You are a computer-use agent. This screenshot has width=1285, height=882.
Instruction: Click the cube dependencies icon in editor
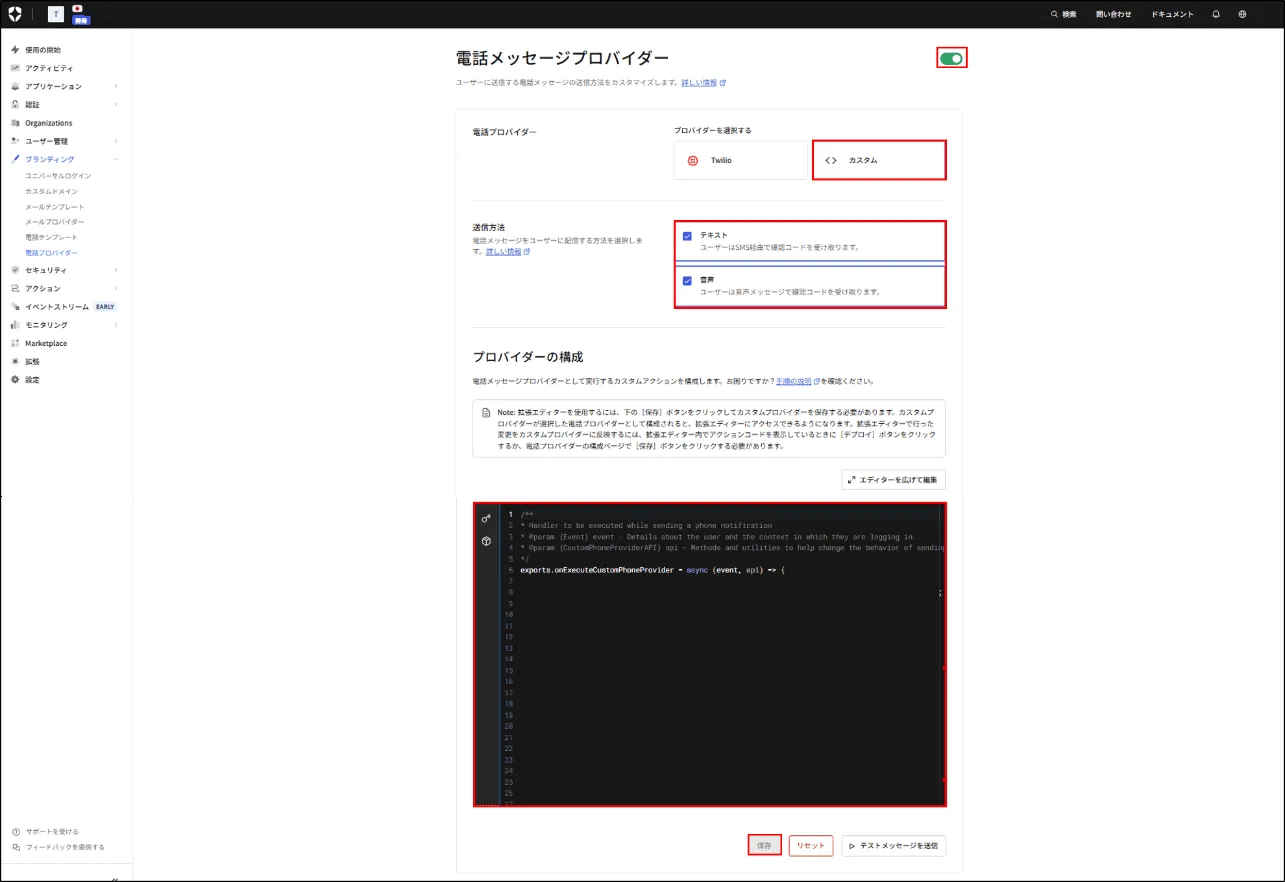pyautogui.click(x=486, y=541)
